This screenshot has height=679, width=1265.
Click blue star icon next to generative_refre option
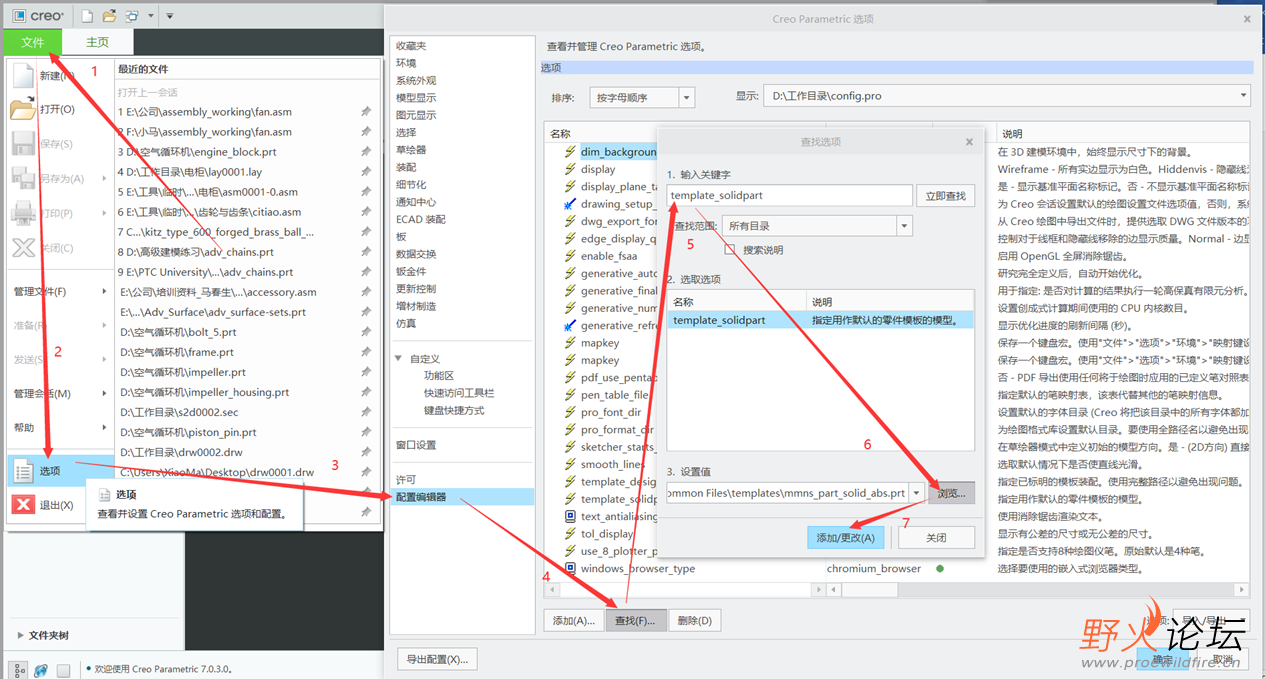point(570,325)
